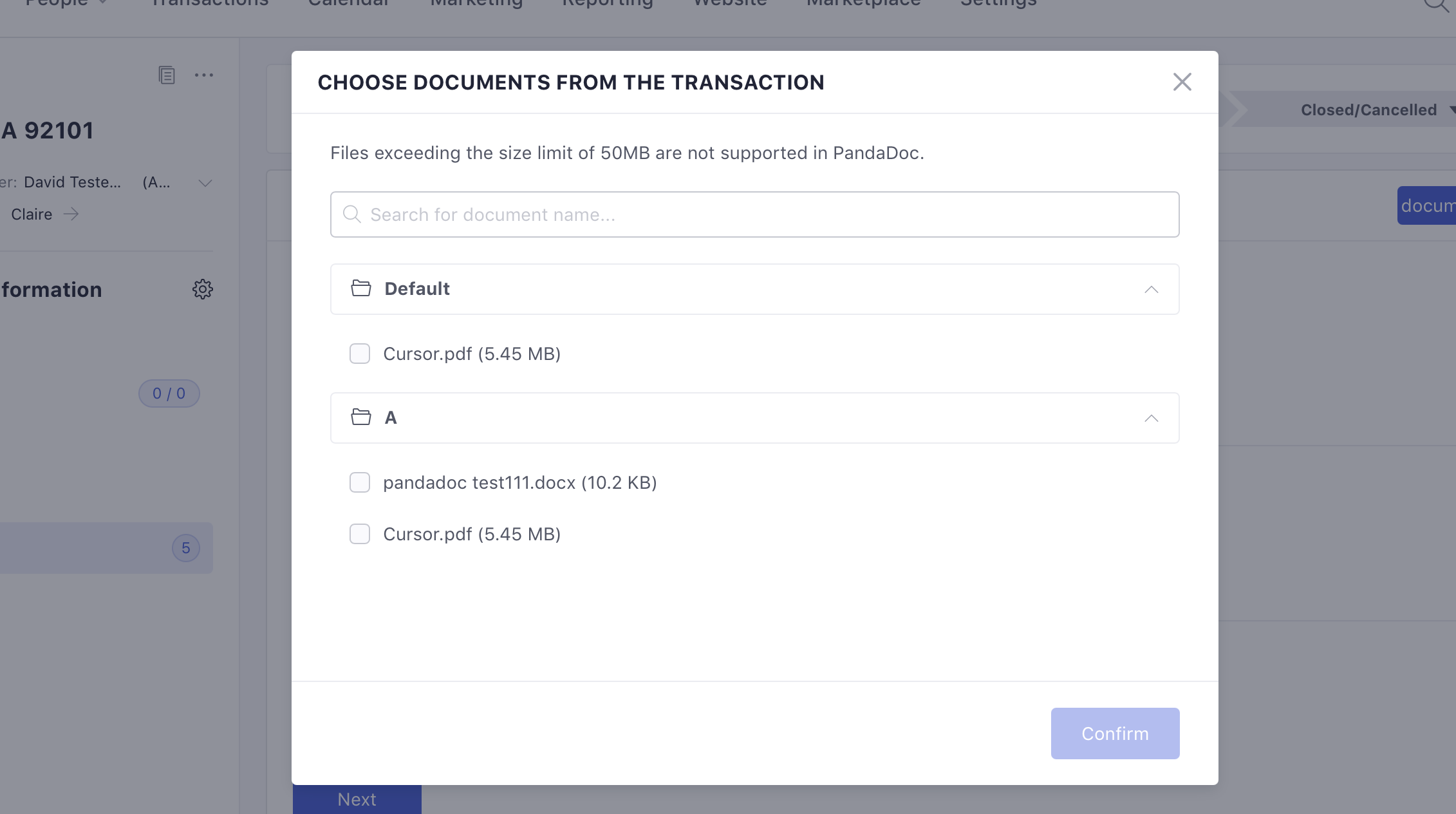Image resolution: width=1456 pixels, height=814 pixels.
Task: Open the Closed/Cancelled stage dropdown
Action: pyautogui.click(x=1369, y=109)
